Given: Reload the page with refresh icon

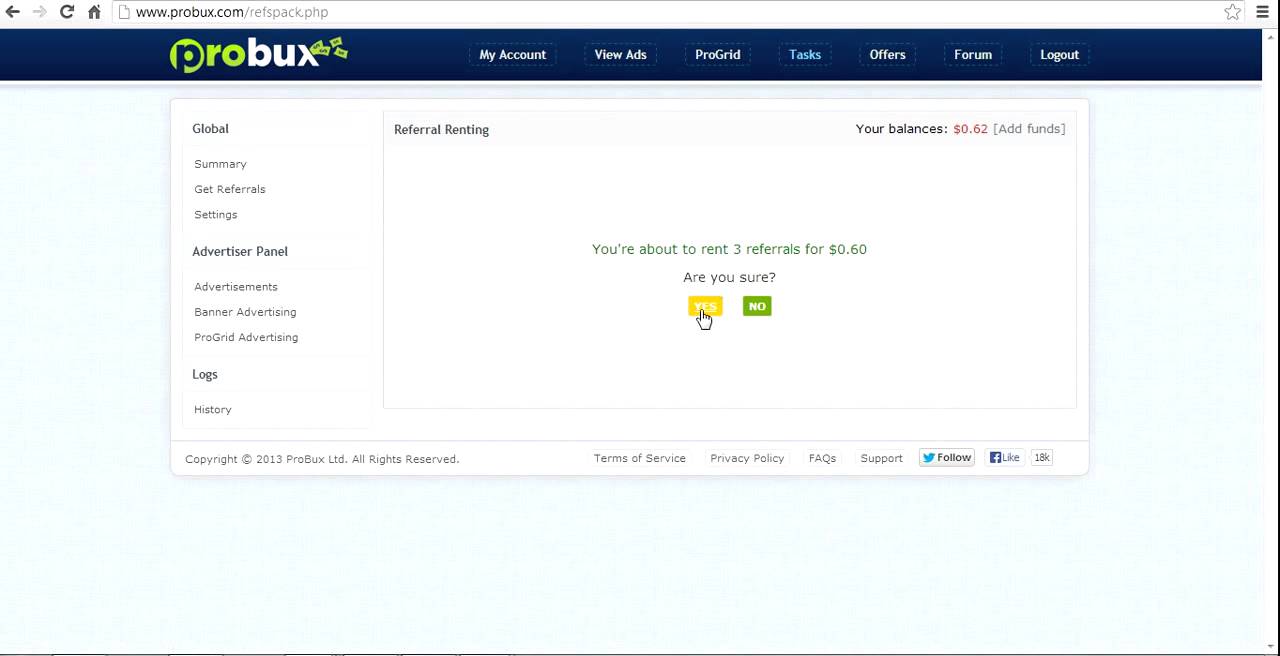Looking at the screenshot, I should (67, 12).
